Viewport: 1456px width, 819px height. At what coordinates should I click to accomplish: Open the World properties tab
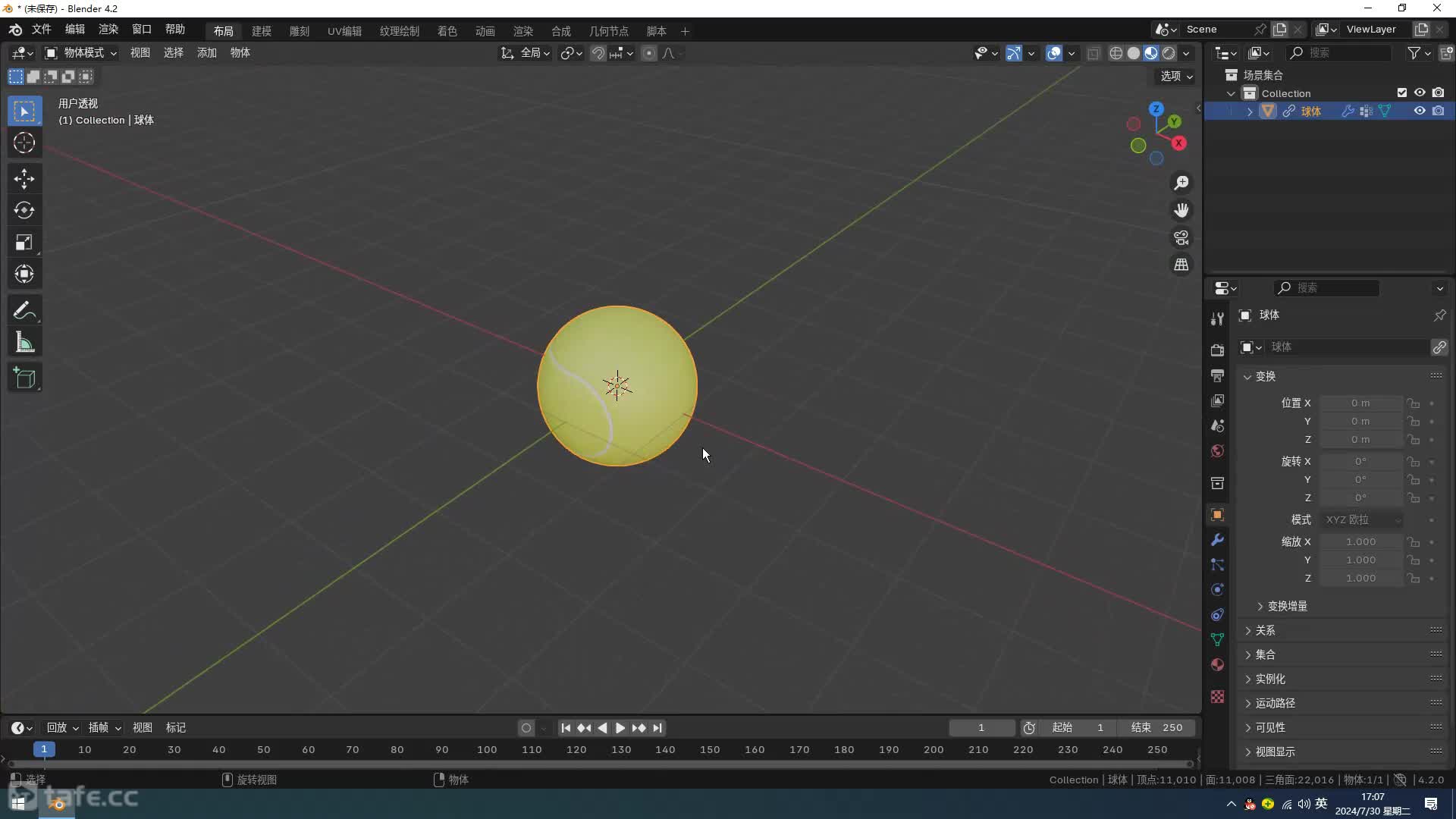1217,451
